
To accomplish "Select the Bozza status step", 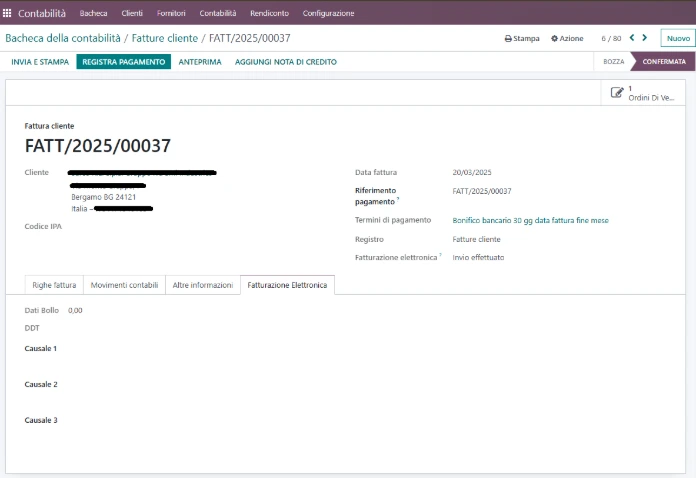I will pos(613,62).
